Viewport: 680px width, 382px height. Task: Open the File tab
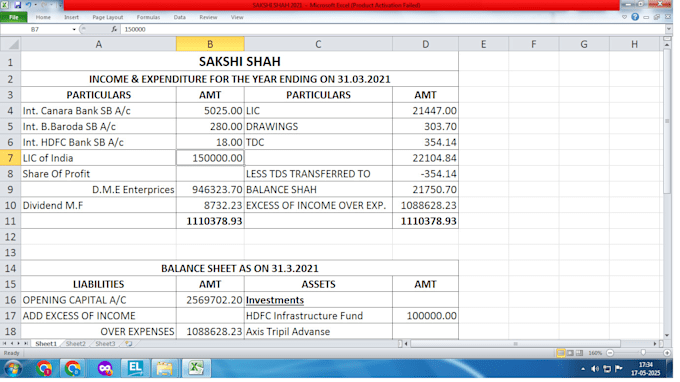point(14,17)
